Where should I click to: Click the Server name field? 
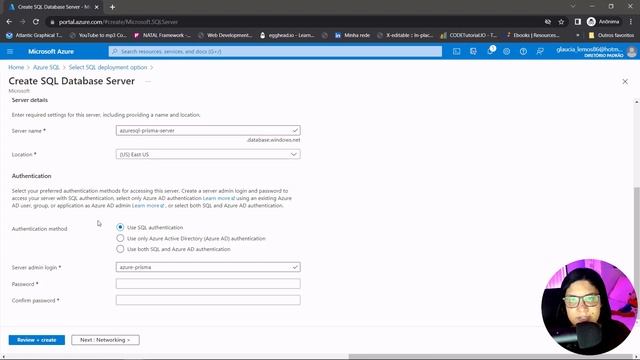(208, 130)
